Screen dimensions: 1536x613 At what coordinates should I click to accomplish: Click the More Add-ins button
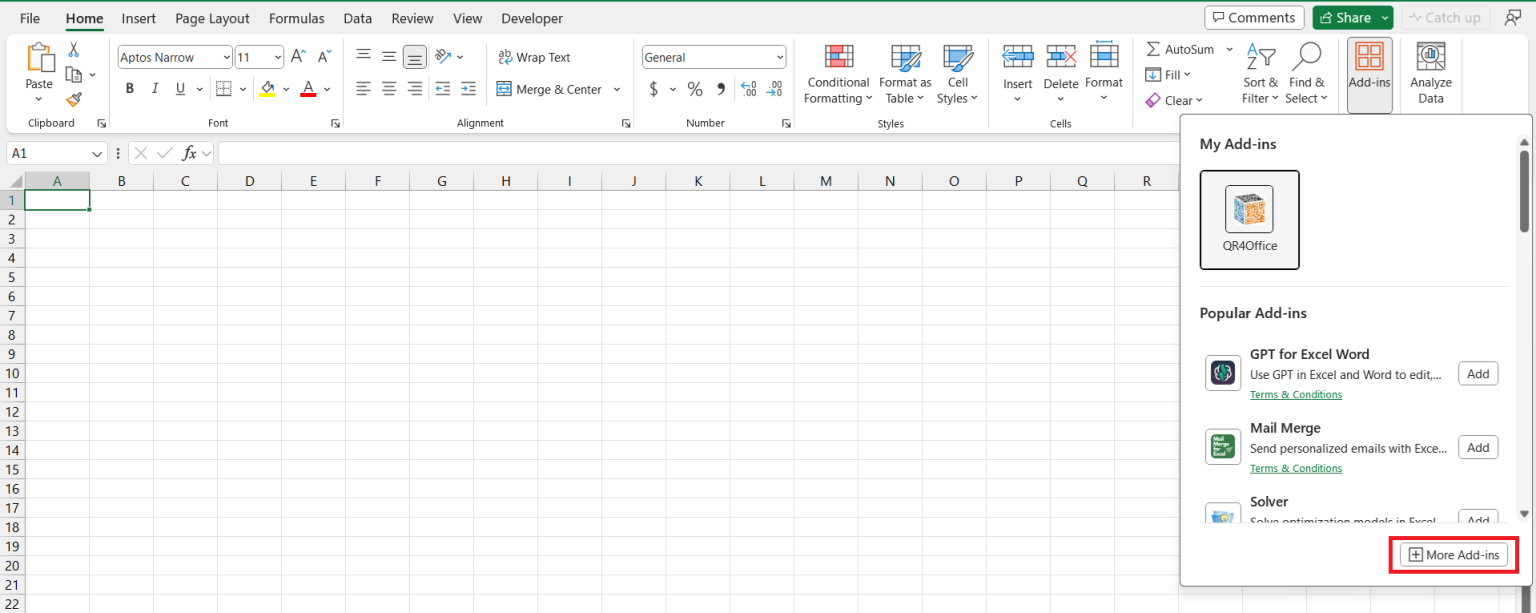tap(1453, 555)
